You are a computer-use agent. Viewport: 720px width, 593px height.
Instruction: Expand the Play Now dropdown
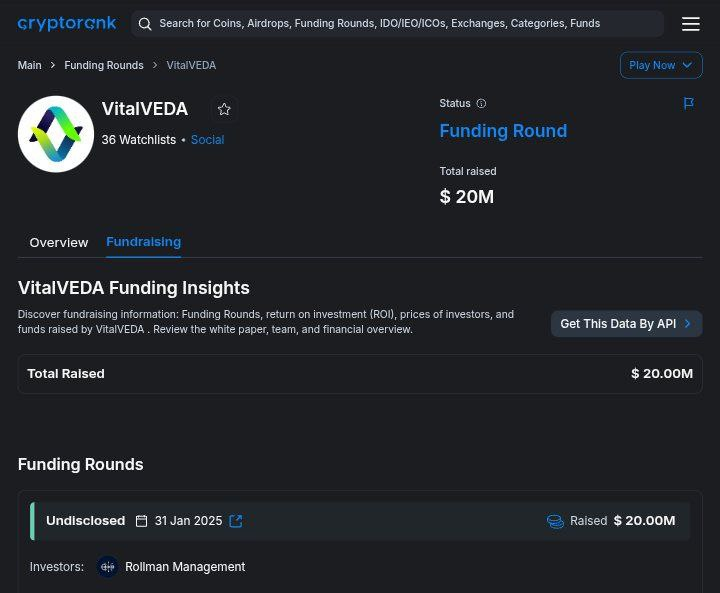(x=661, y=65)
